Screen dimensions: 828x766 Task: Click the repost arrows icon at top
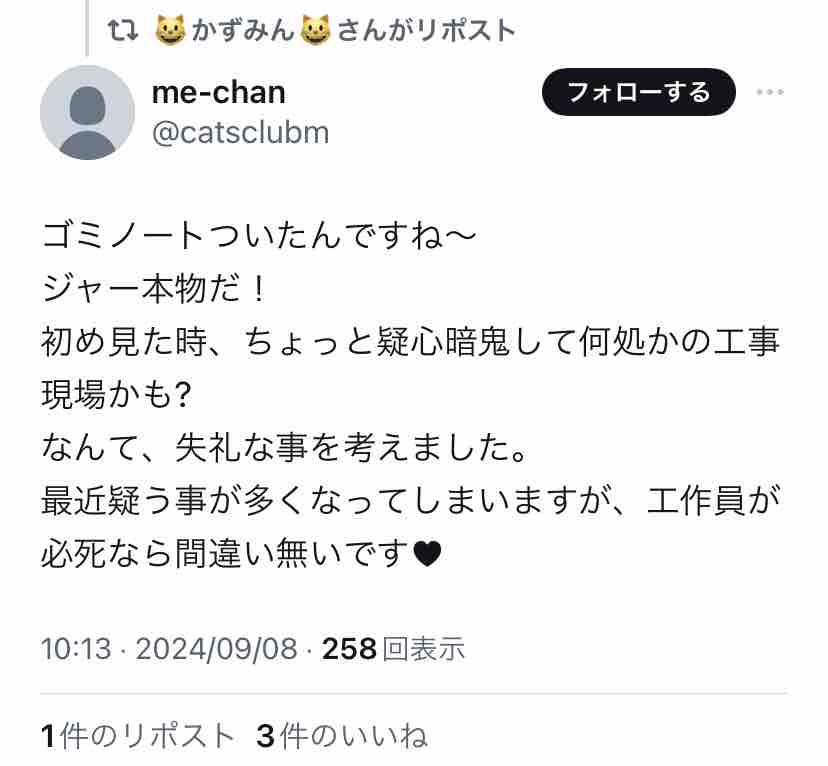tap(122, 30)
